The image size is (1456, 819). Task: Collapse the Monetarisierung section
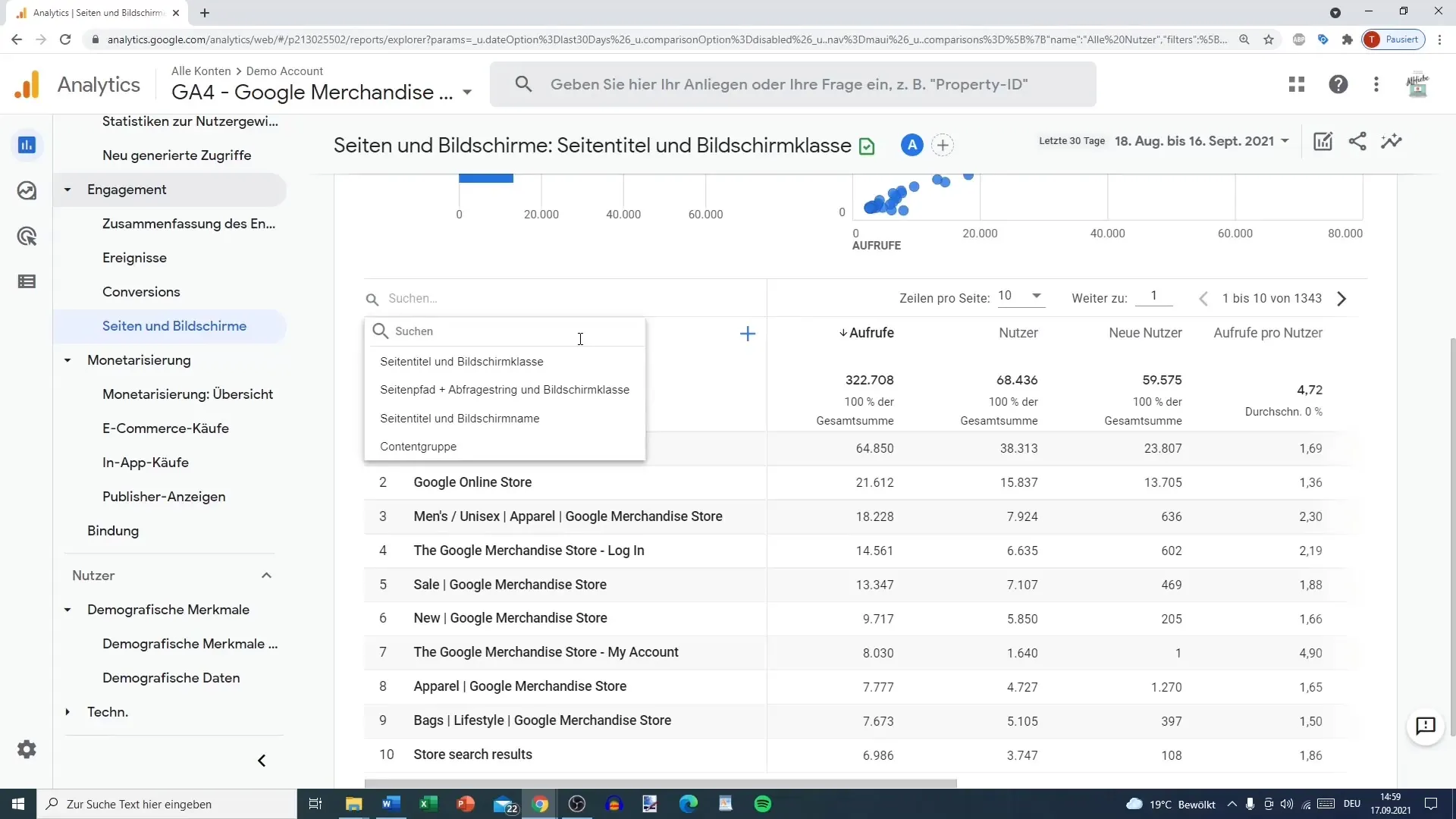pyautogui.click(x=67, y=360)
